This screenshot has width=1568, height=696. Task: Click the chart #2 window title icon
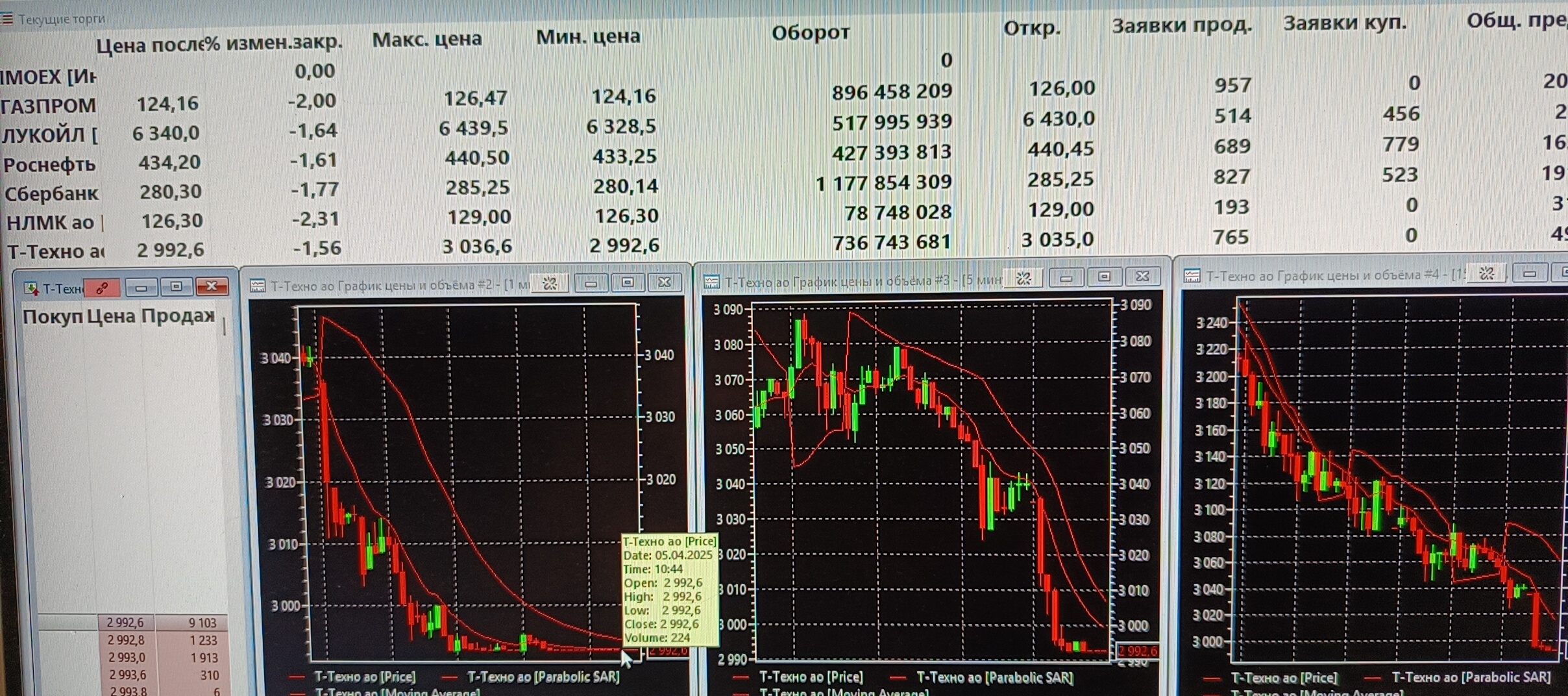[x=258, y=286]
